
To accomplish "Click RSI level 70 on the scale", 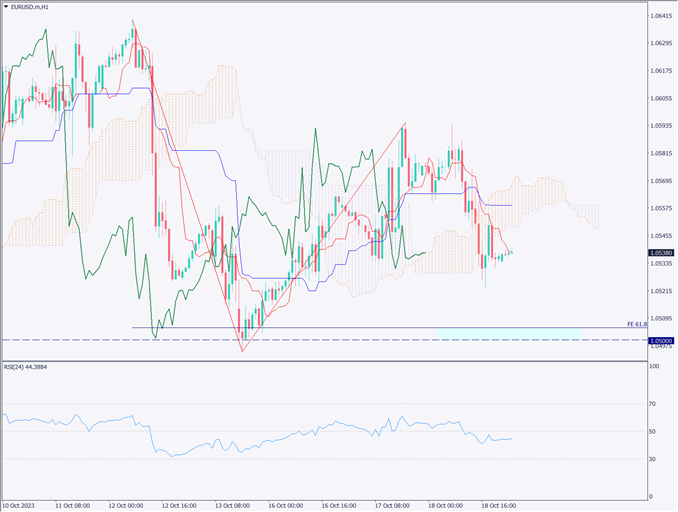I will click(x=653, y=404).
